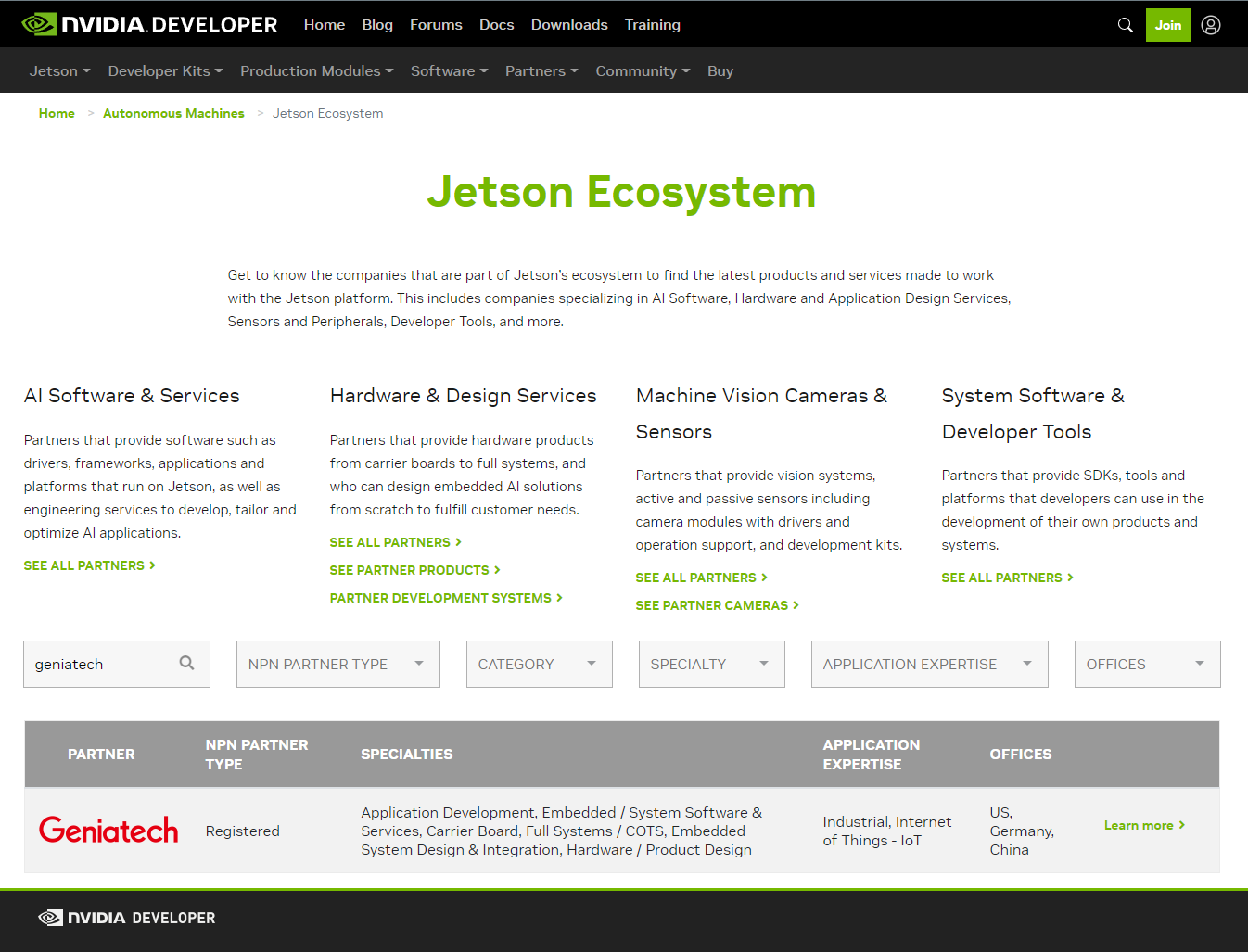Click the green Join button
This screenshot has width=1248, height=952.
click(1168, 25)
